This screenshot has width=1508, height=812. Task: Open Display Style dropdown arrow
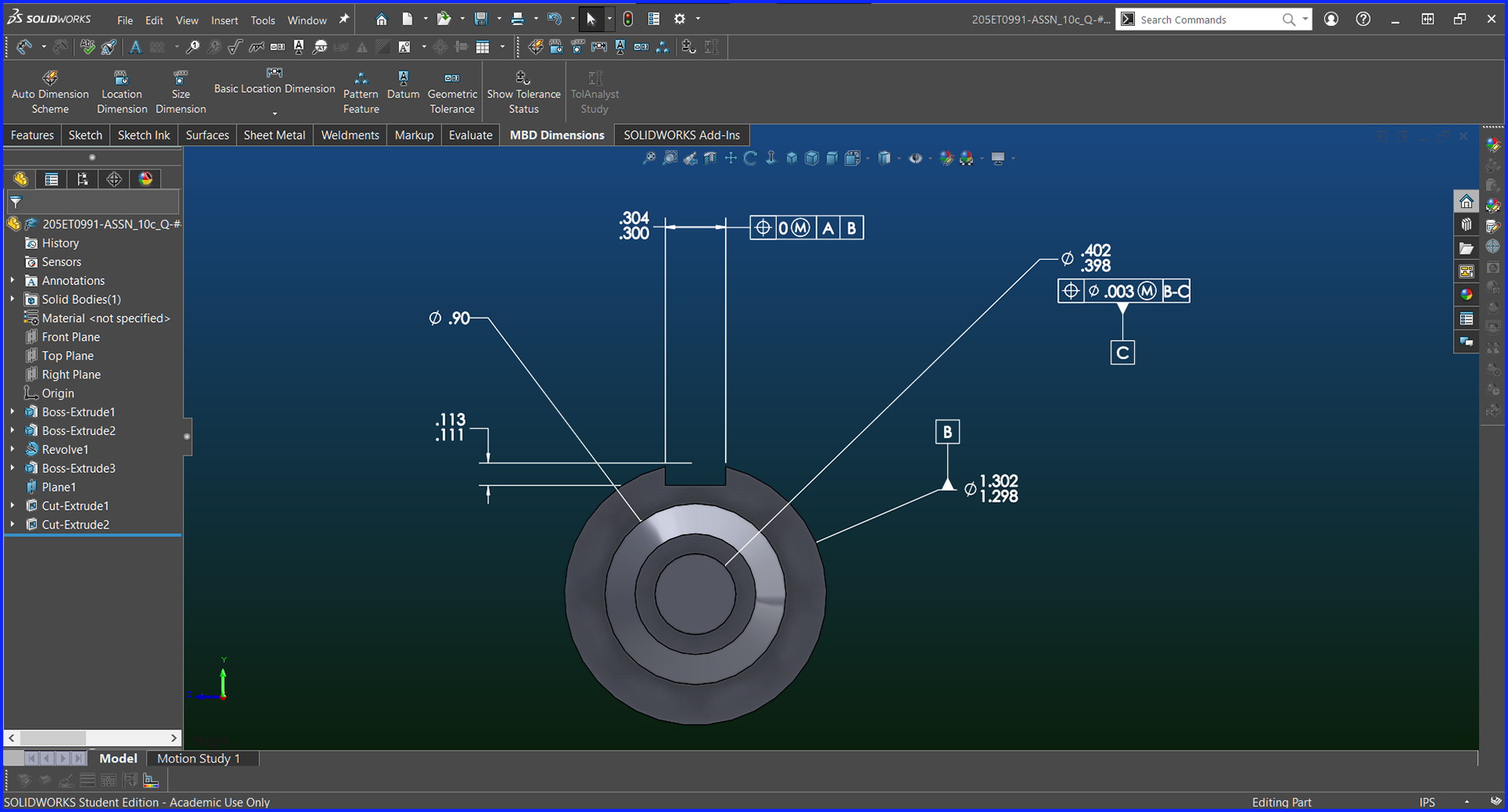point(899,158)
